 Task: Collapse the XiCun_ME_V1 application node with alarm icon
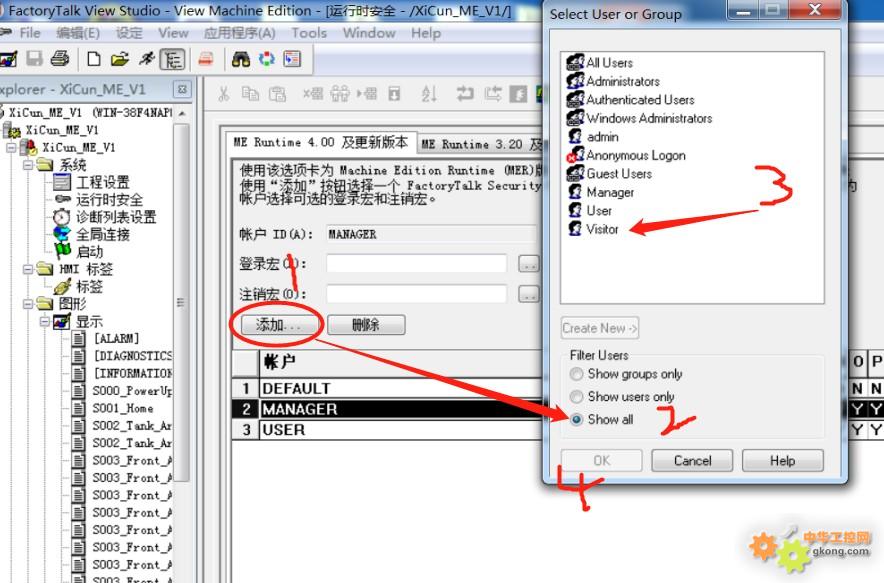11,147
